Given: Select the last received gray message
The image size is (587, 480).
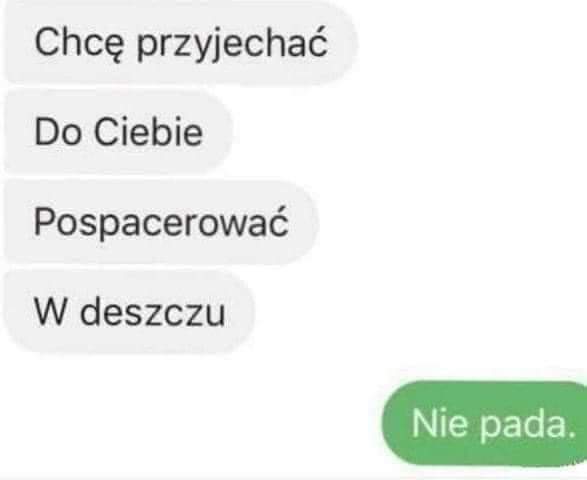Looking at the screenshot, I should pos(129,312).
